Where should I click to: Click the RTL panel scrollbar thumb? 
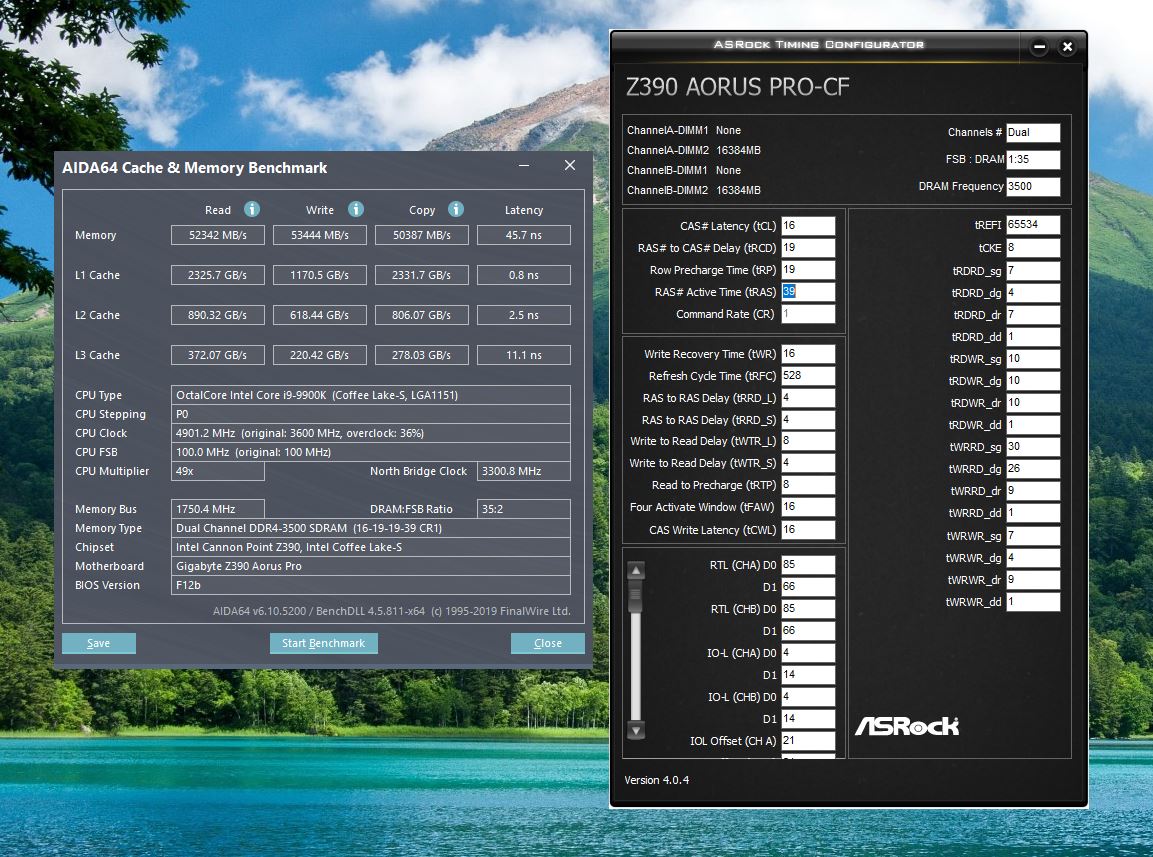(x=636, y=597)
